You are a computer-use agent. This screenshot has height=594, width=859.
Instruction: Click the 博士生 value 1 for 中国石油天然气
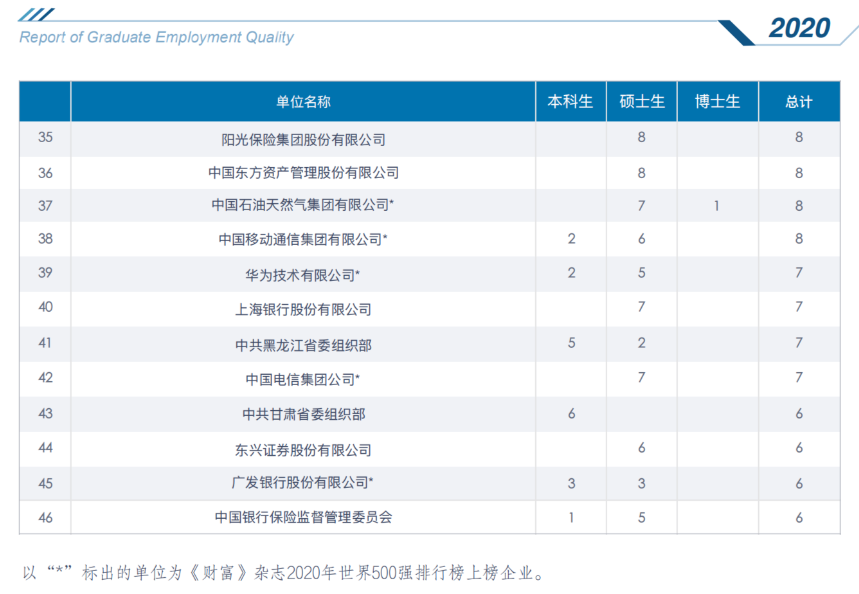pos(716,206)
